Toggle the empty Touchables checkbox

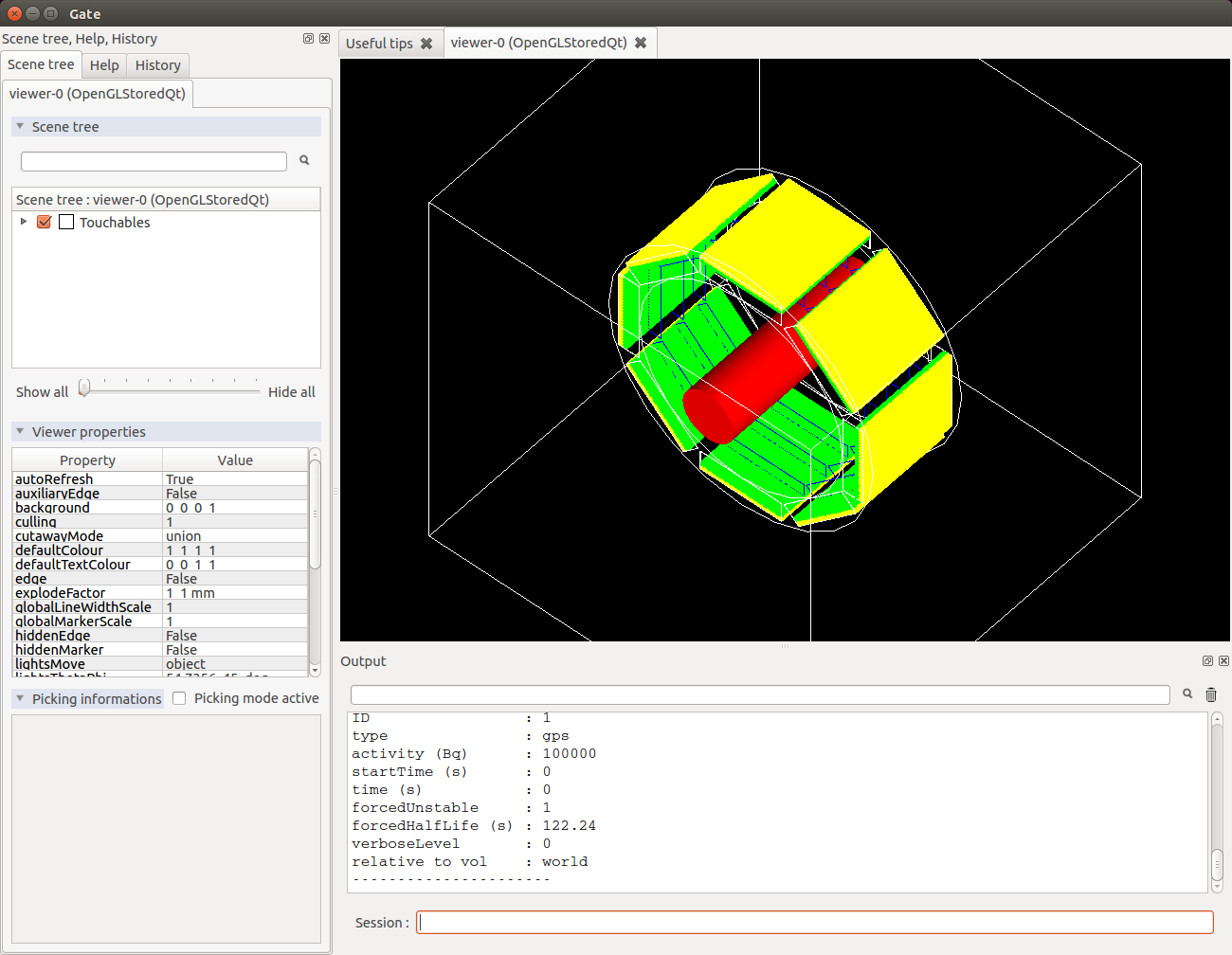point(66,222)
